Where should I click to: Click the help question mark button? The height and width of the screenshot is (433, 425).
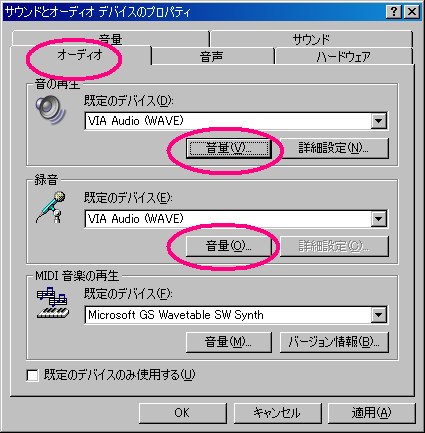[394, 12]
